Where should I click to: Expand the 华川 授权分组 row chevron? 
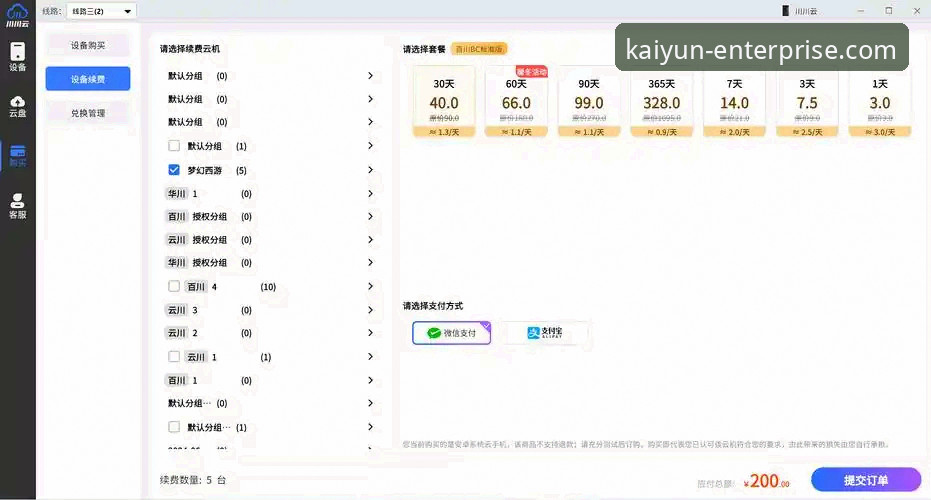370,262
